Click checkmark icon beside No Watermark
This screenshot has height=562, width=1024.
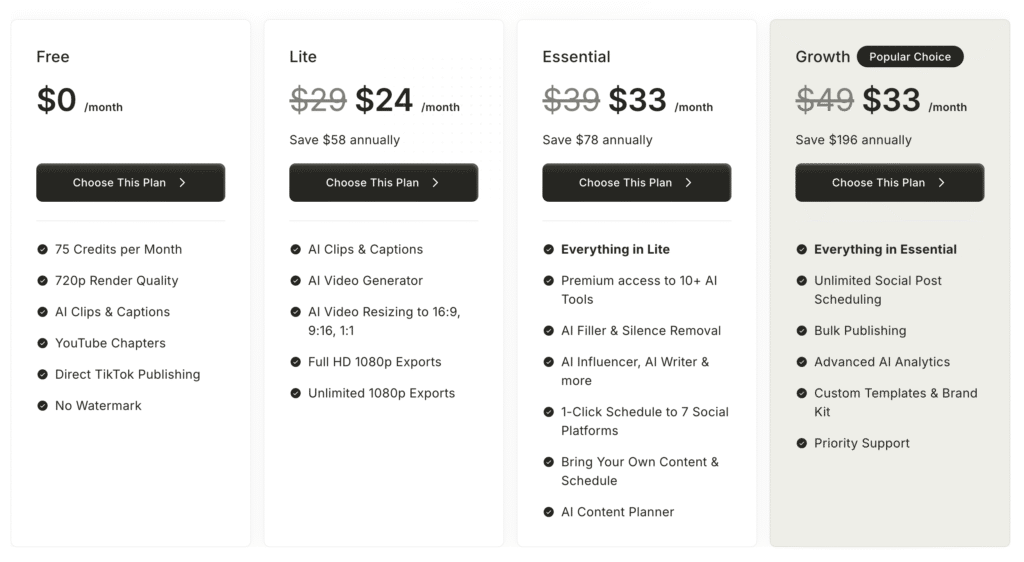coord(42,406)
